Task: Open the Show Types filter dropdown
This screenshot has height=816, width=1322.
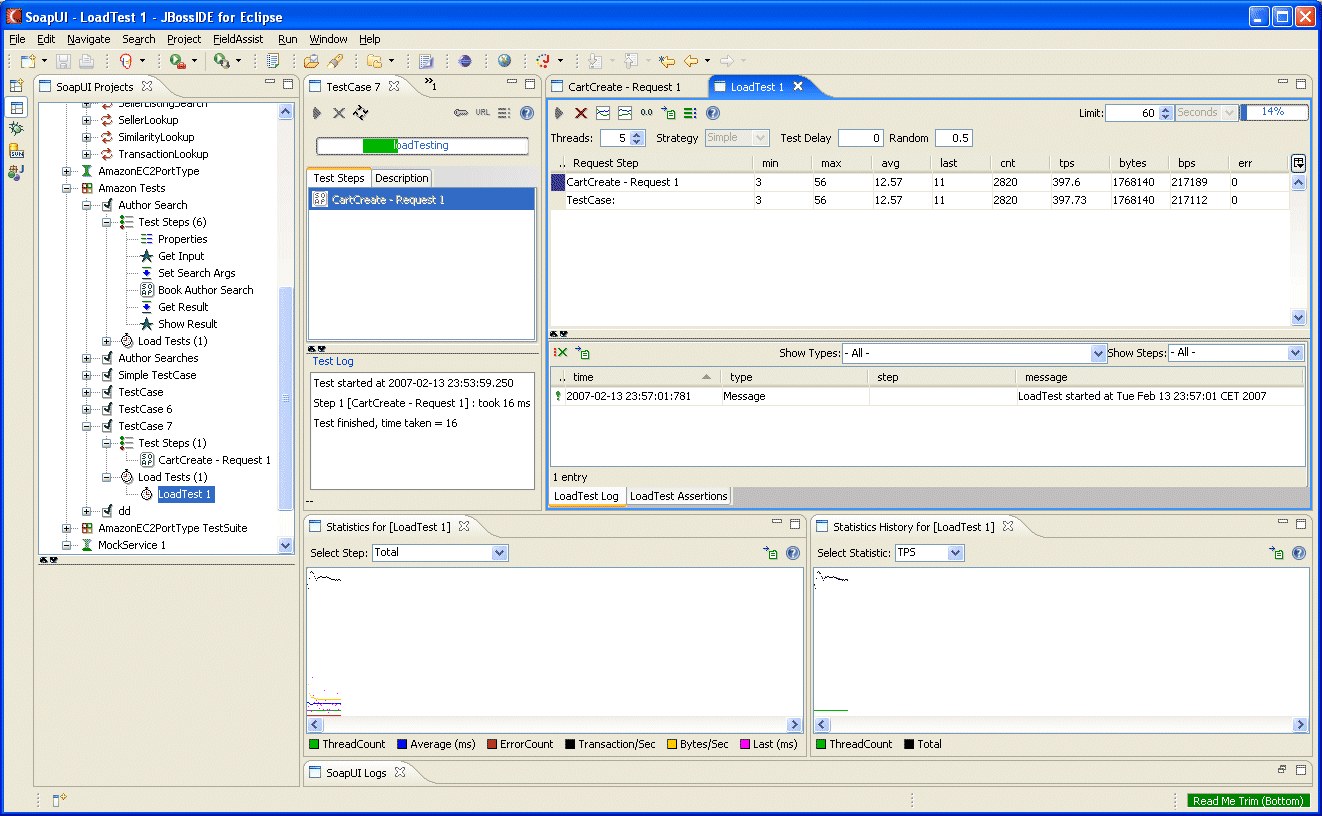Action: [1098, 352]
